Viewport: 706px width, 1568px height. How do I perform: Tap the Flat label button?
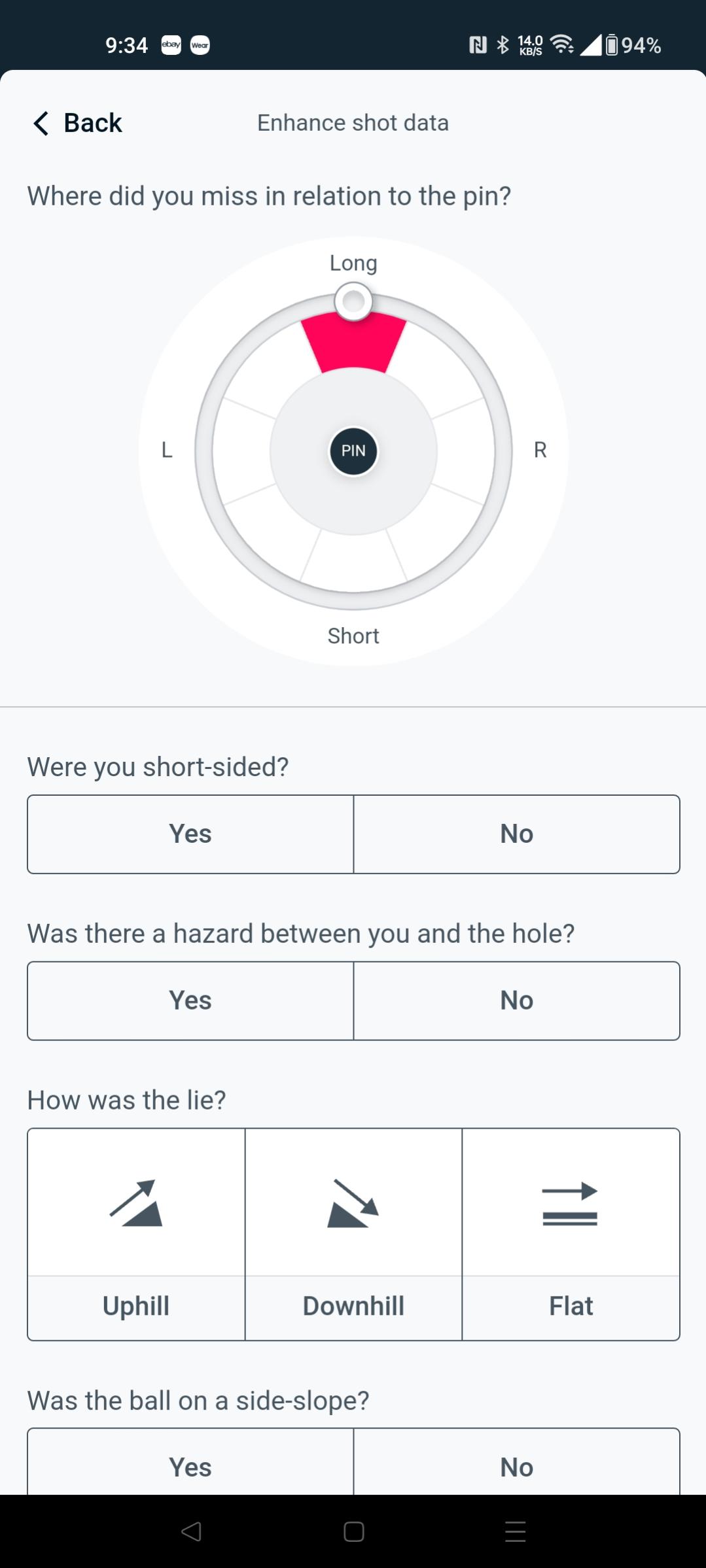pyautogui.click(x=571, y=1306)
